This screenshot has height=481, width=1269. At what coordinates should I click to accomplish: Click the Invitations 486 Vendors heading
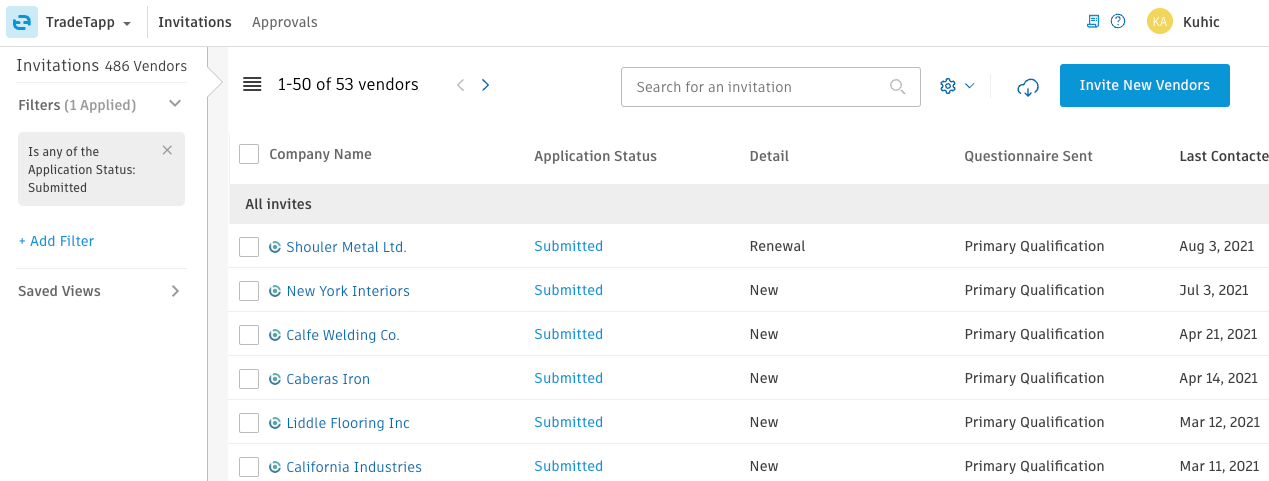102,66
